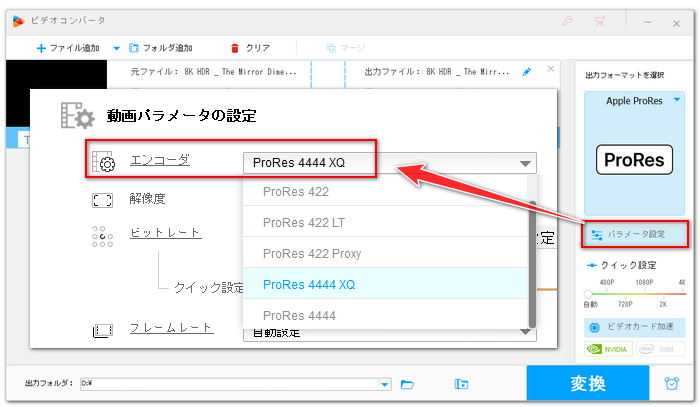The height and width of the screenshot is (407, 700).
Task: Click the クリア trash icon
Action: point(235,47)
